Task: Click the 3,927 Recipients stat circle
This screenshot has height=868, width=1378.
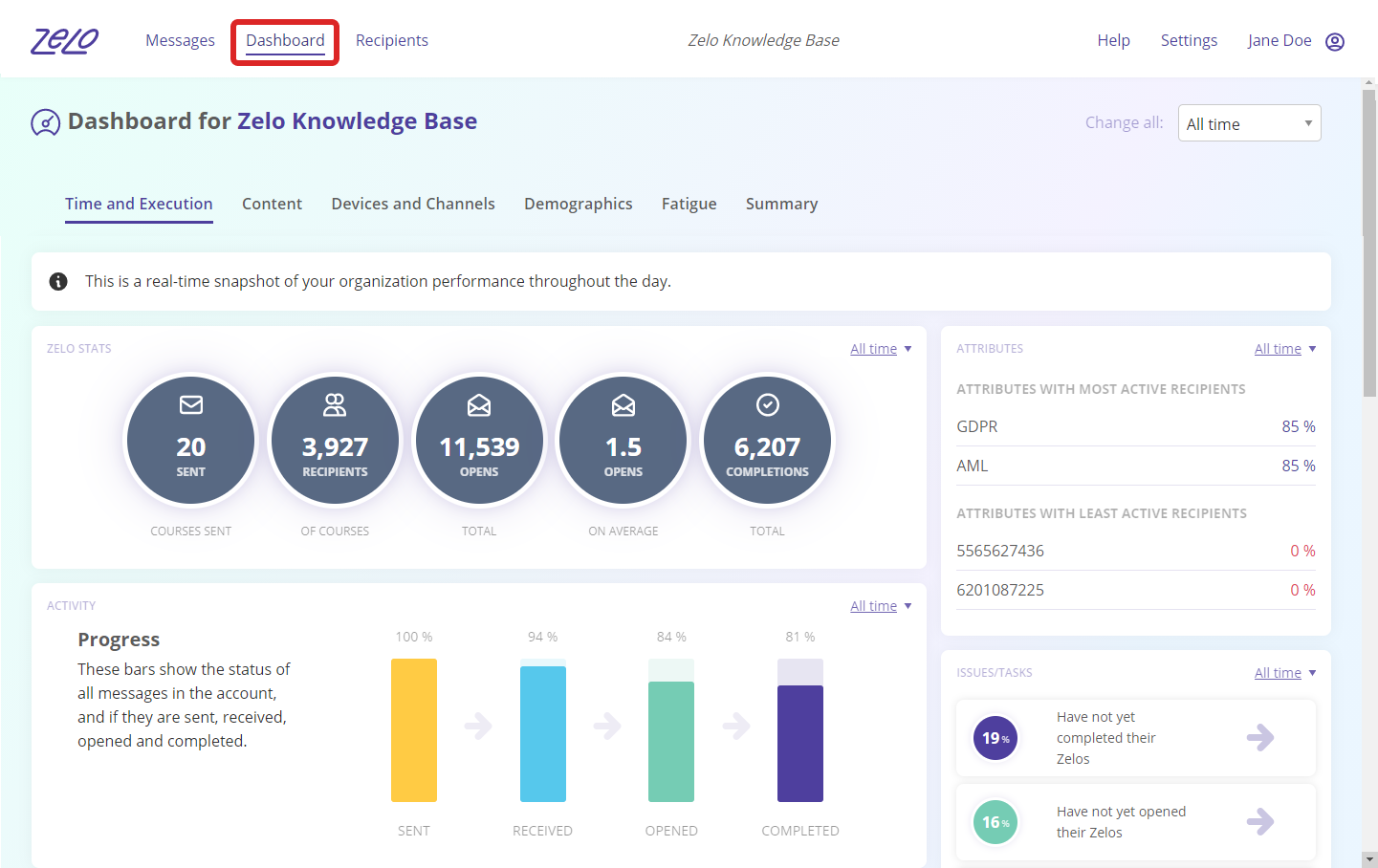Action: [335, 440]
